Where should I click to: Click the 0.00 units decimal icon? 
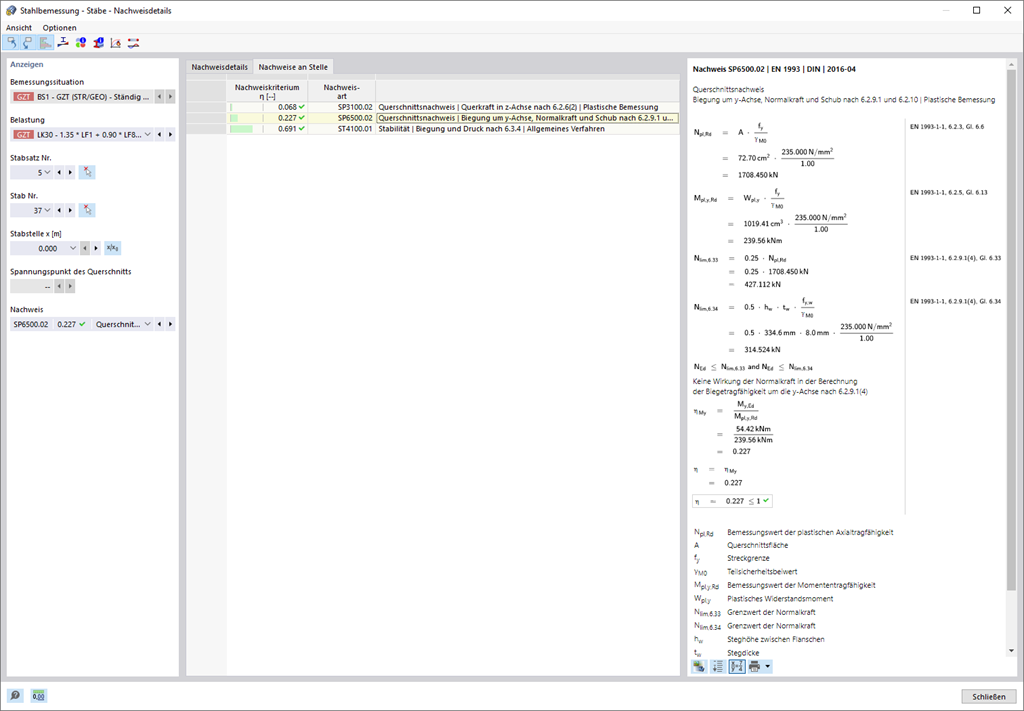pos(39,696)
